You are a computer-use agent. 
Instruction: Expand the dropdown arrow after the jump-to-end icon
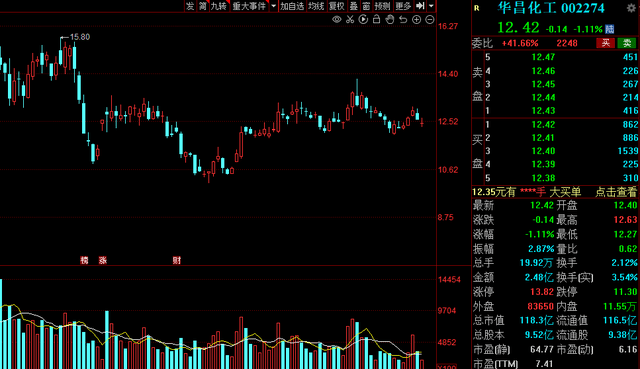431,6
